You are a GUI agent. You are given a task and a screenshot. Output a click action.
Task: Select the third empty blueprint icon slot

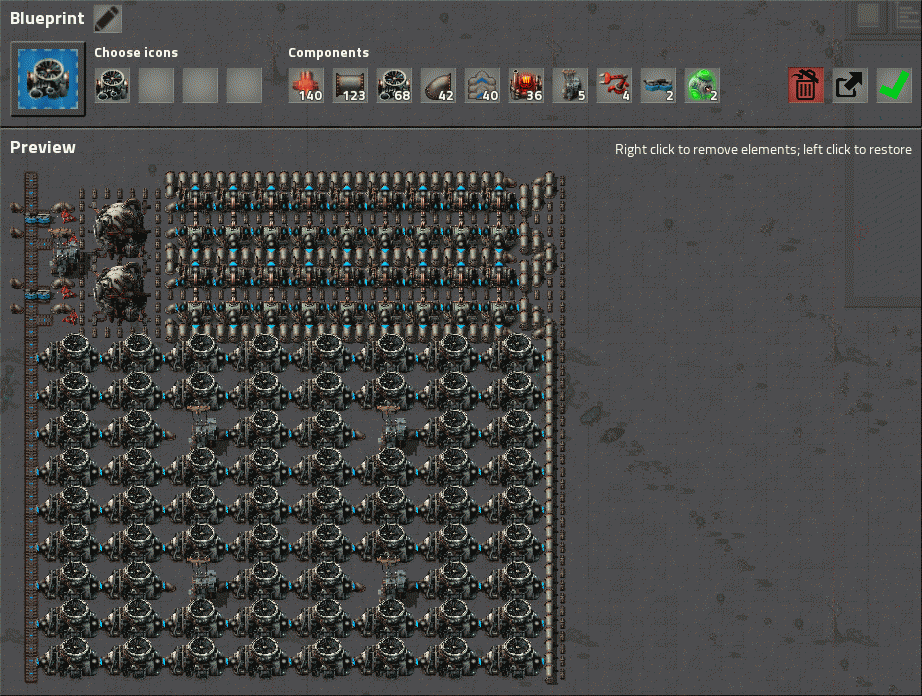(x=200, y=85)
